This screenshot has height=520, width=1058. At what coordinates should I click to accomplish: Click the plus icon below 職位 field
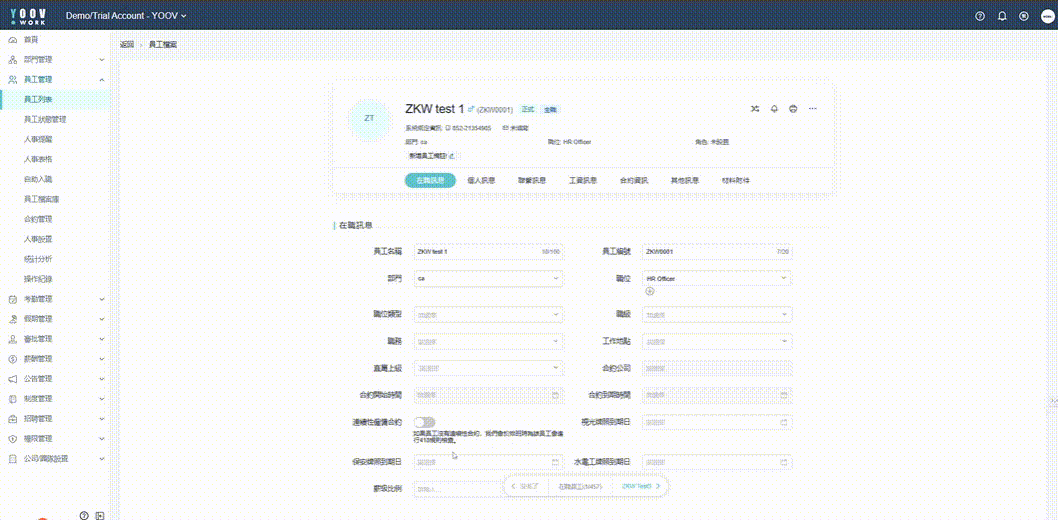click(x=650, y=291)
